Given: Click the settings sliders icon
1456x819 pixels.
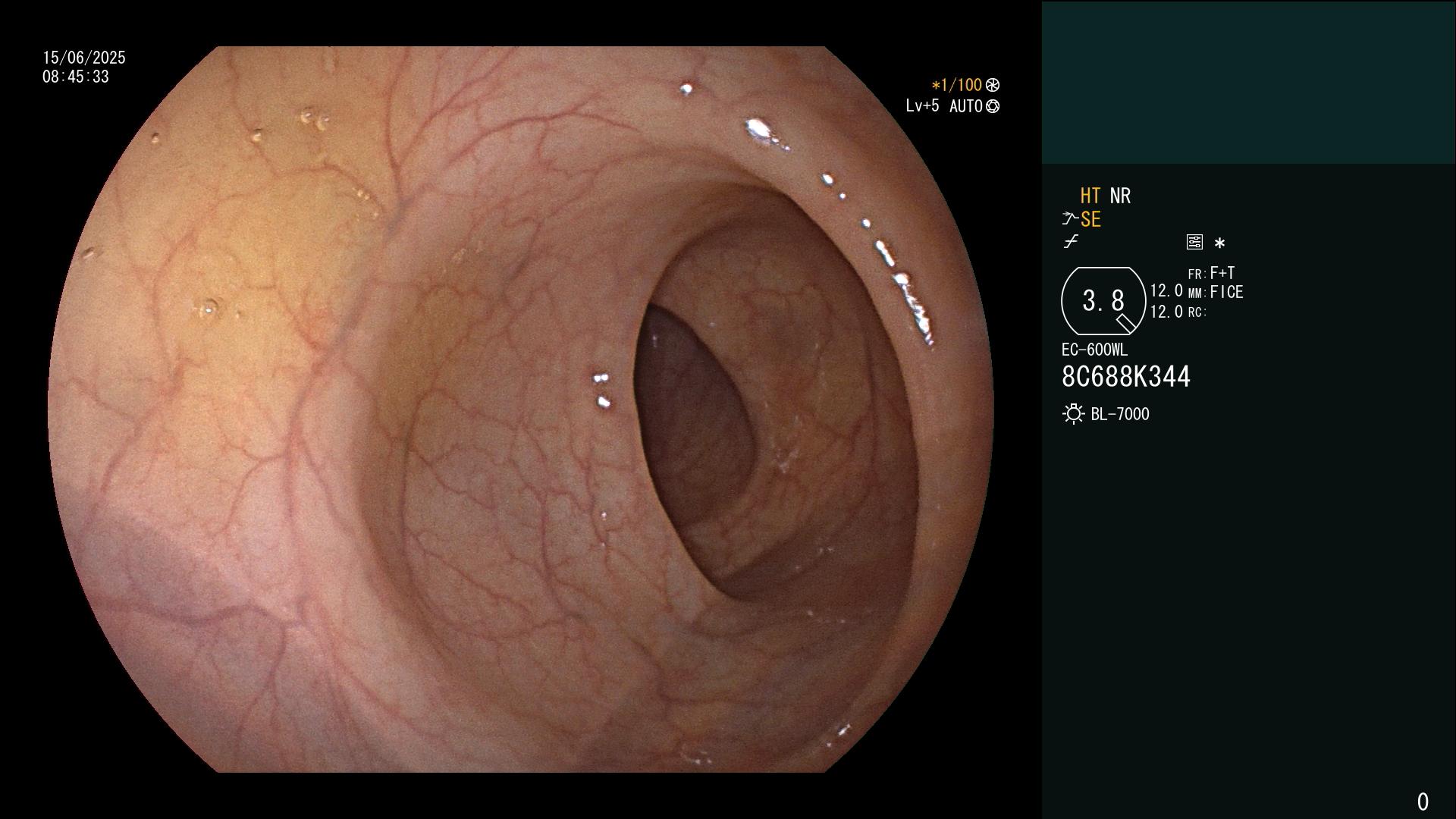Looking at the screenshot, I should tap(1194, 242).
